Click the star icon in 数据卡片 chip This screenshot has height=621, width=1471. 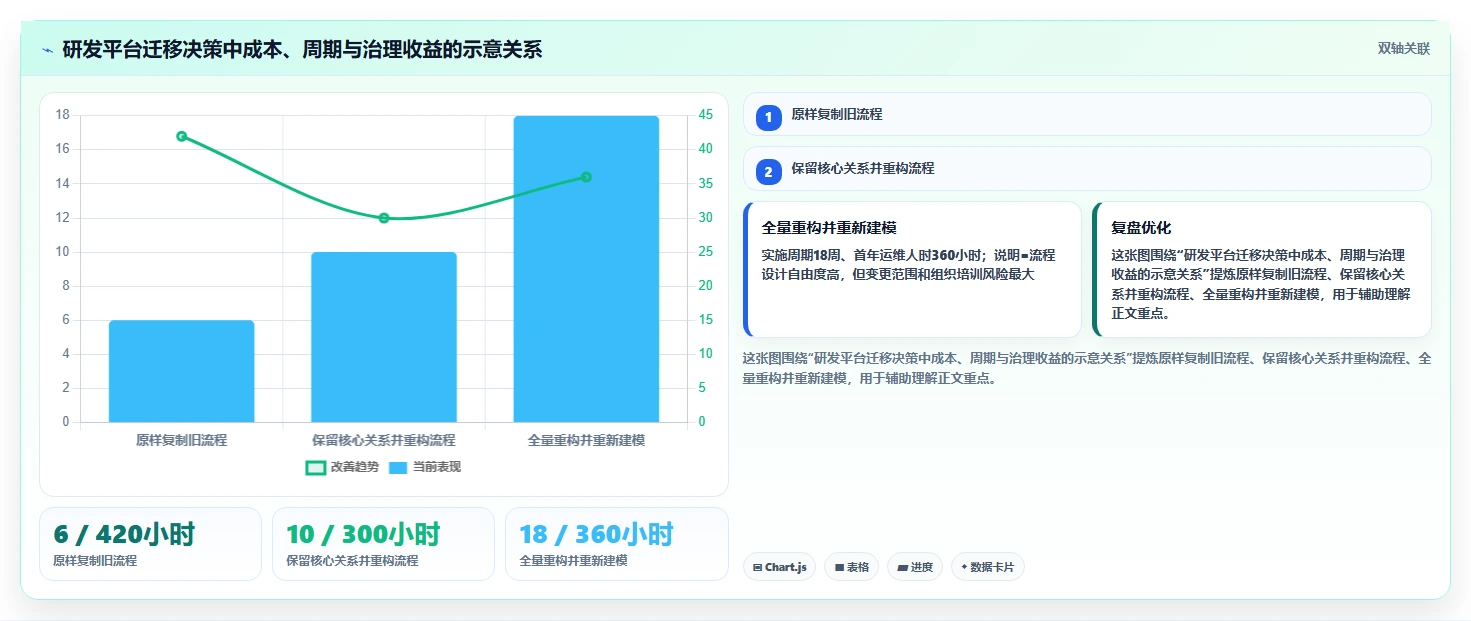coord(964,567)
